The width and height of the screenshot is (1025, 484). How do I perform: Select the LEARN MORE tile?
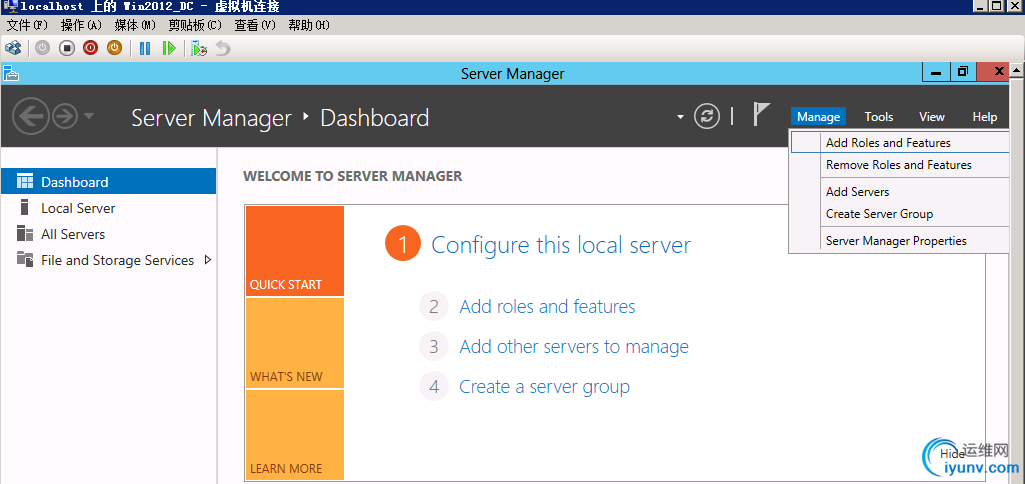295,435
